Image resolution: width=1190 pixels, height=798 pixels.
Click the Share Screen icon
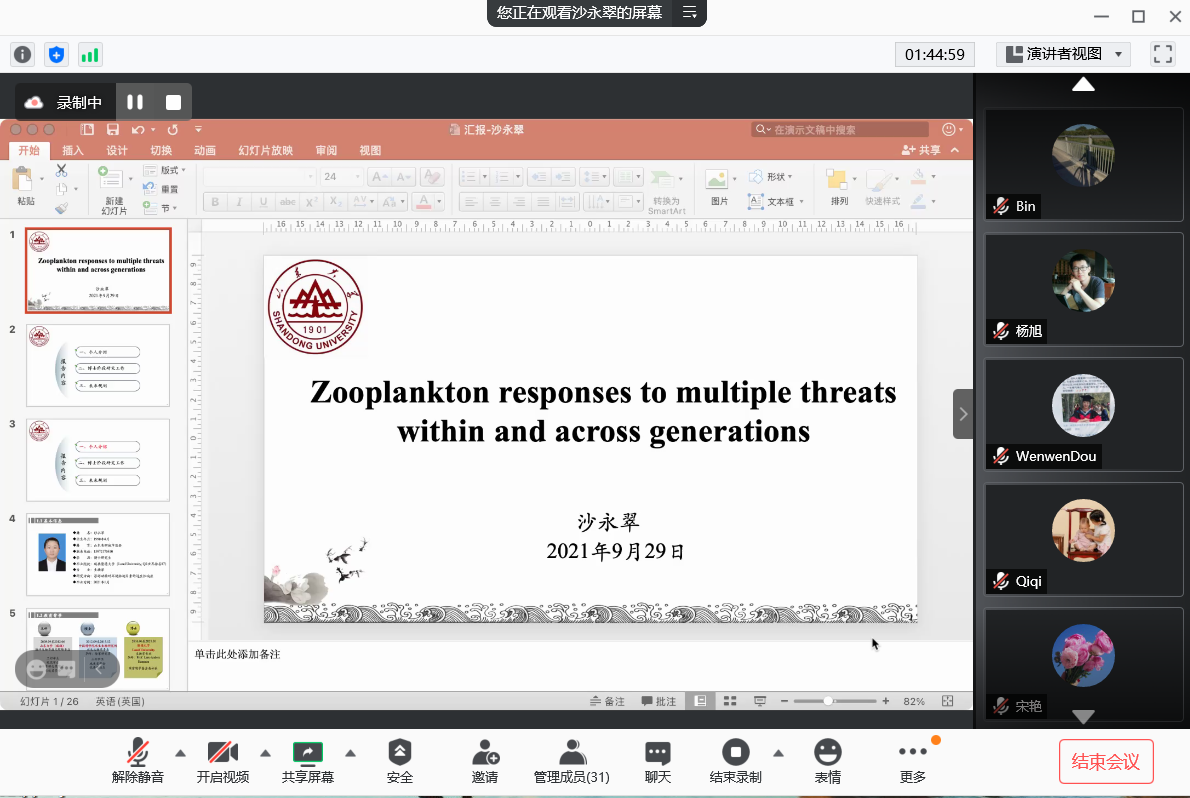(x=308, y=753)
